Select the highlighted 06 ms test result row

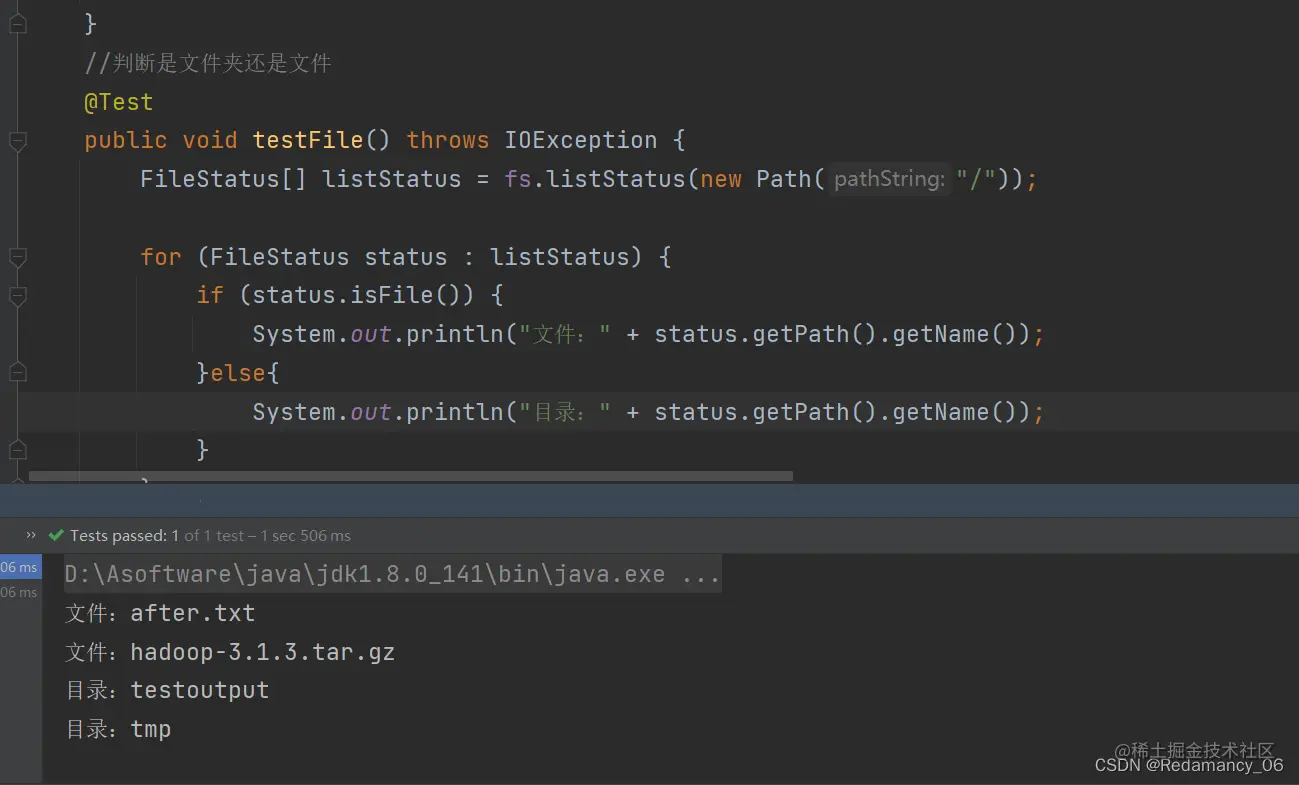[x=20, y=567]
